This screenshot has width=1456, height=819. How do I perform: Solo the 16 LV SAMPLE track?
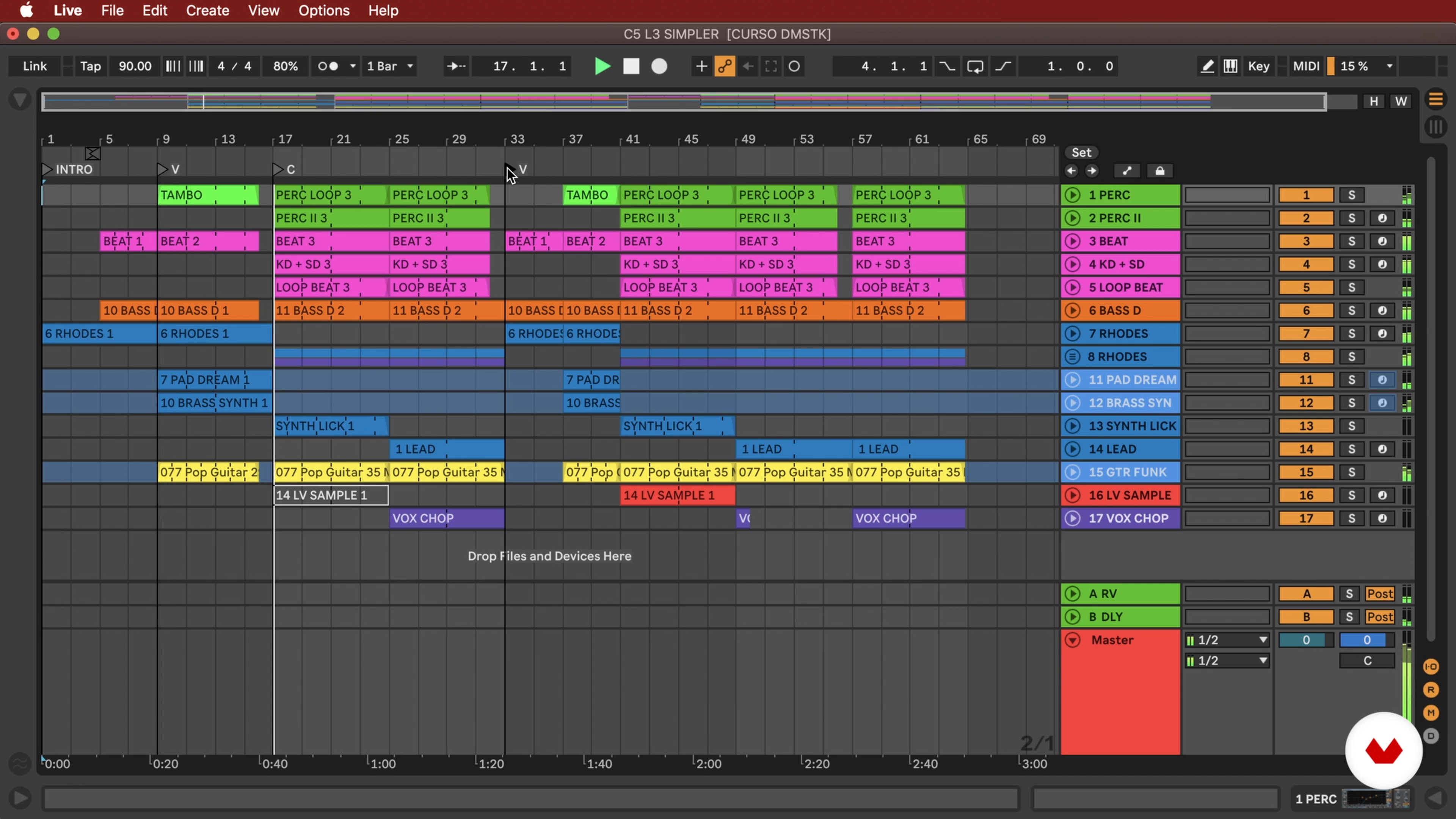tap(1351, 495)
